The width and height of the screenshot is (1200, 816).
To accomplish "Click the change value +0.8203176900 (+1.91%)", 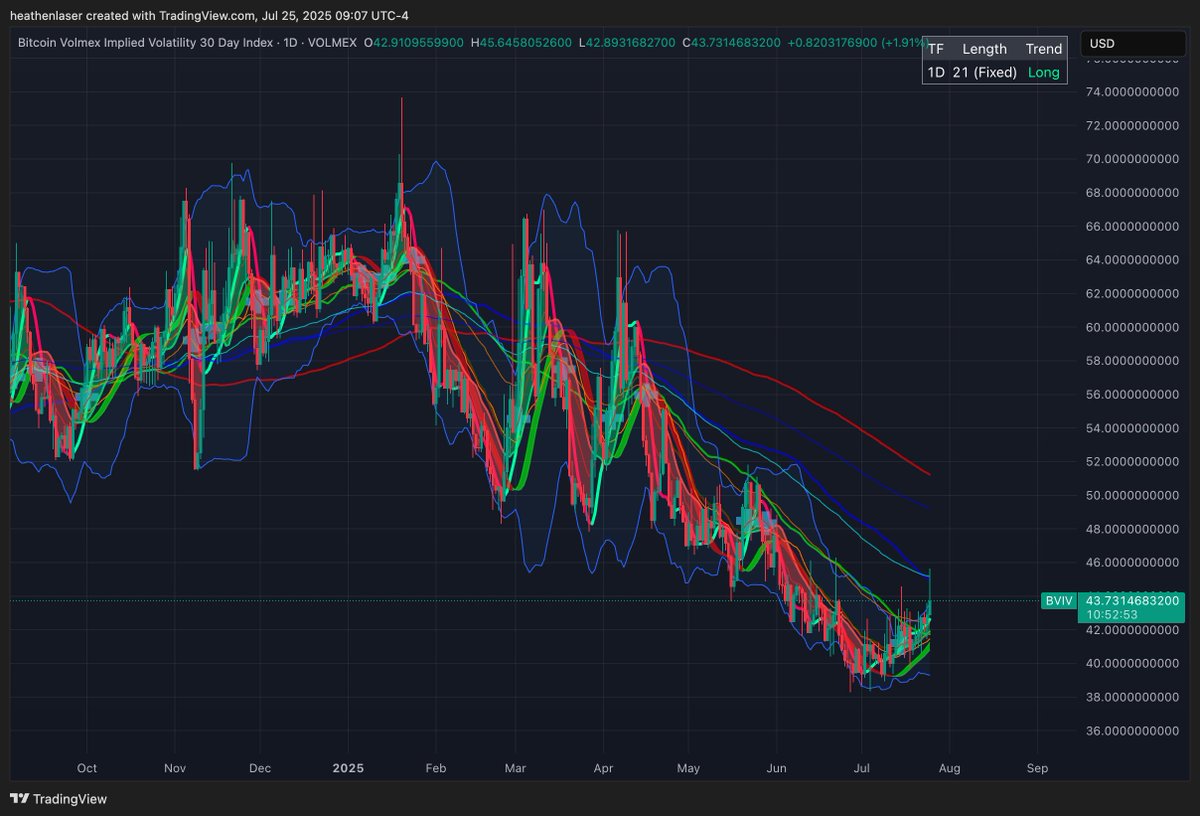I will [x=857, y=43].
